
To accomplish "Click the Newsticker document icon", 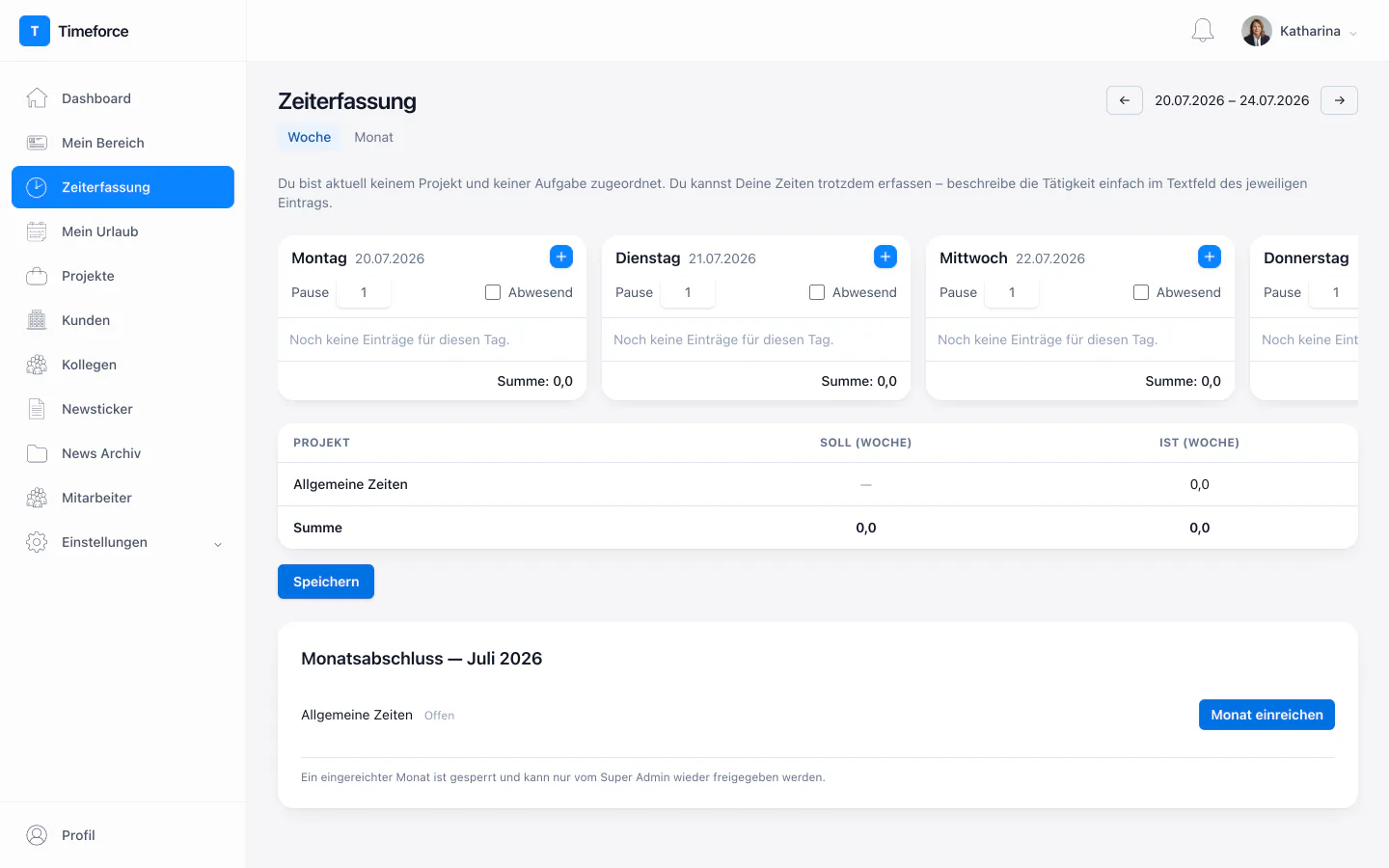I will (x=37, y=409).
